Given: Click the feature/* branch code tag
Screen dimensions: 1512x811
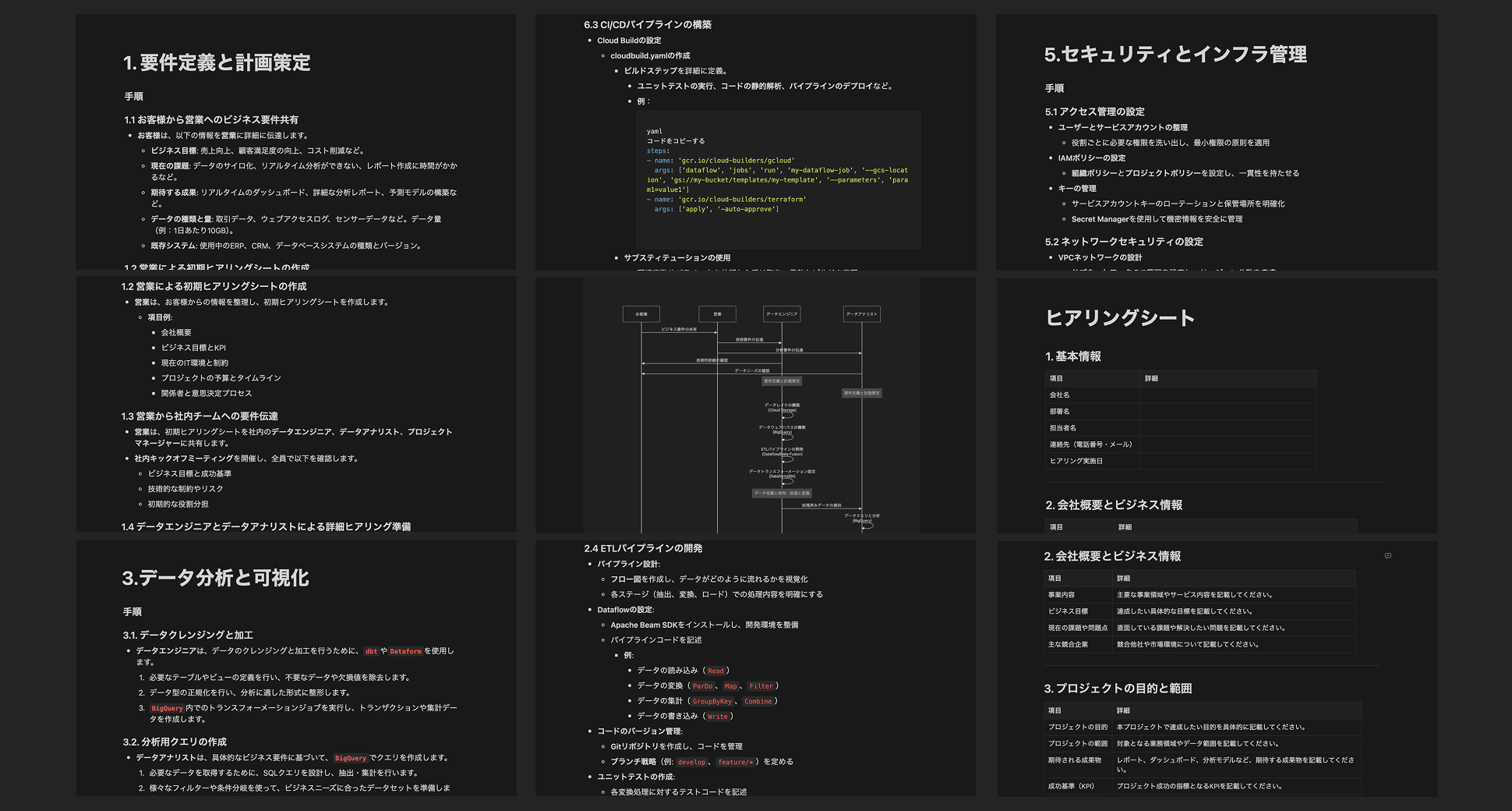Looking at the screenshot, I should [x=735, y=762].
